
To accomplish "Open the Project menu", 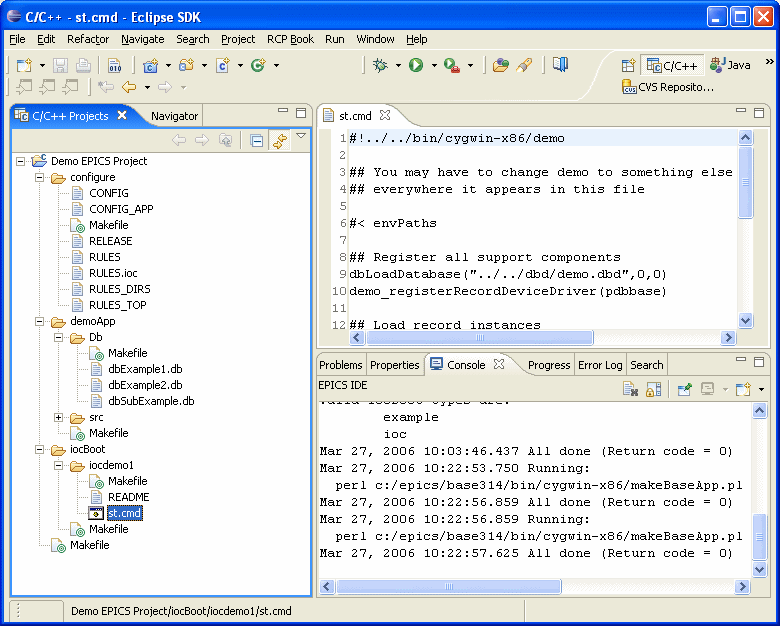I will click(x=238, y=39).
